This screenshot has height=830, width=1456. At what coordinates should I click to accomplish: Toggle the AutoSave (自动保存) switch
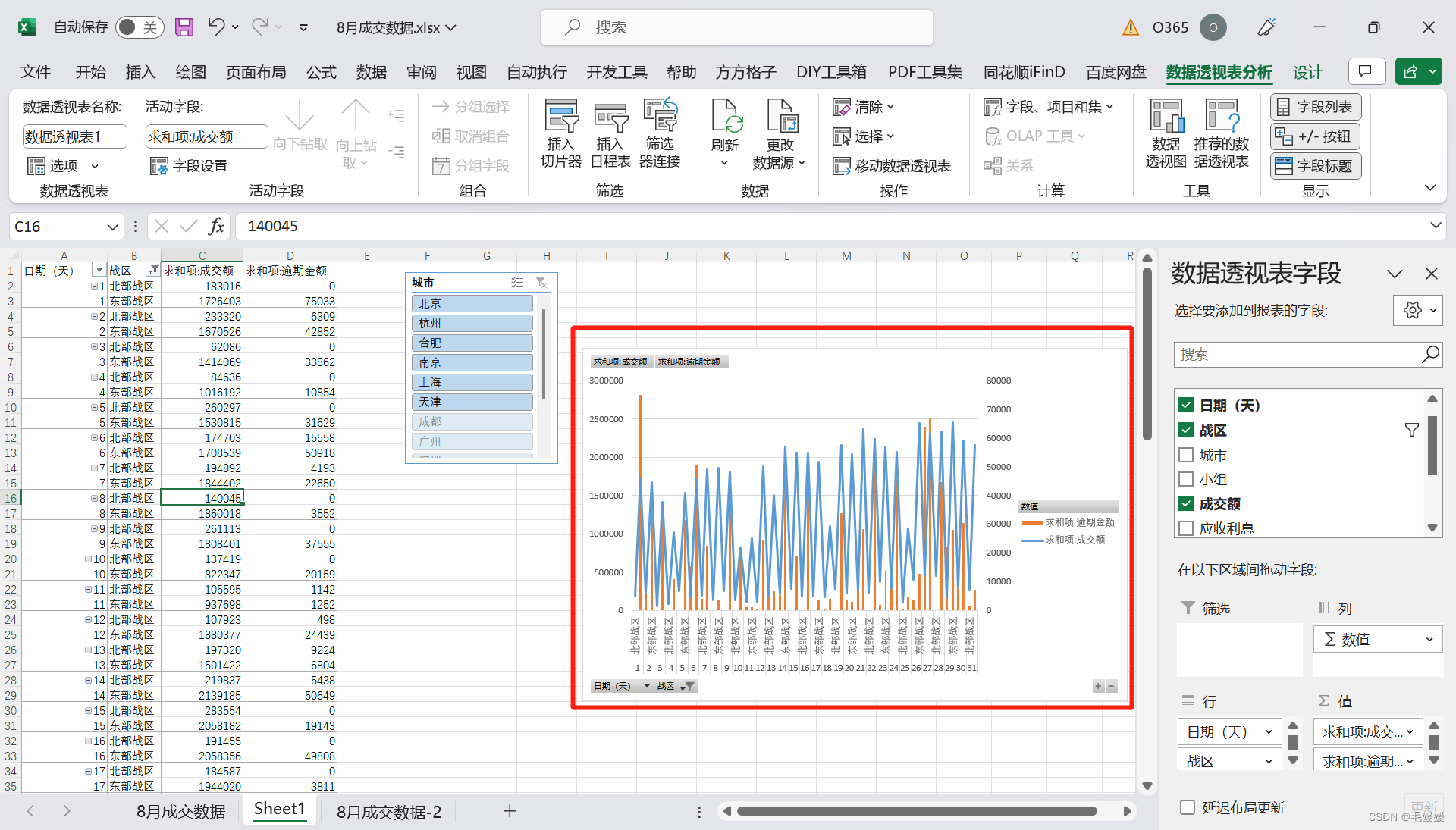[140, 27]
